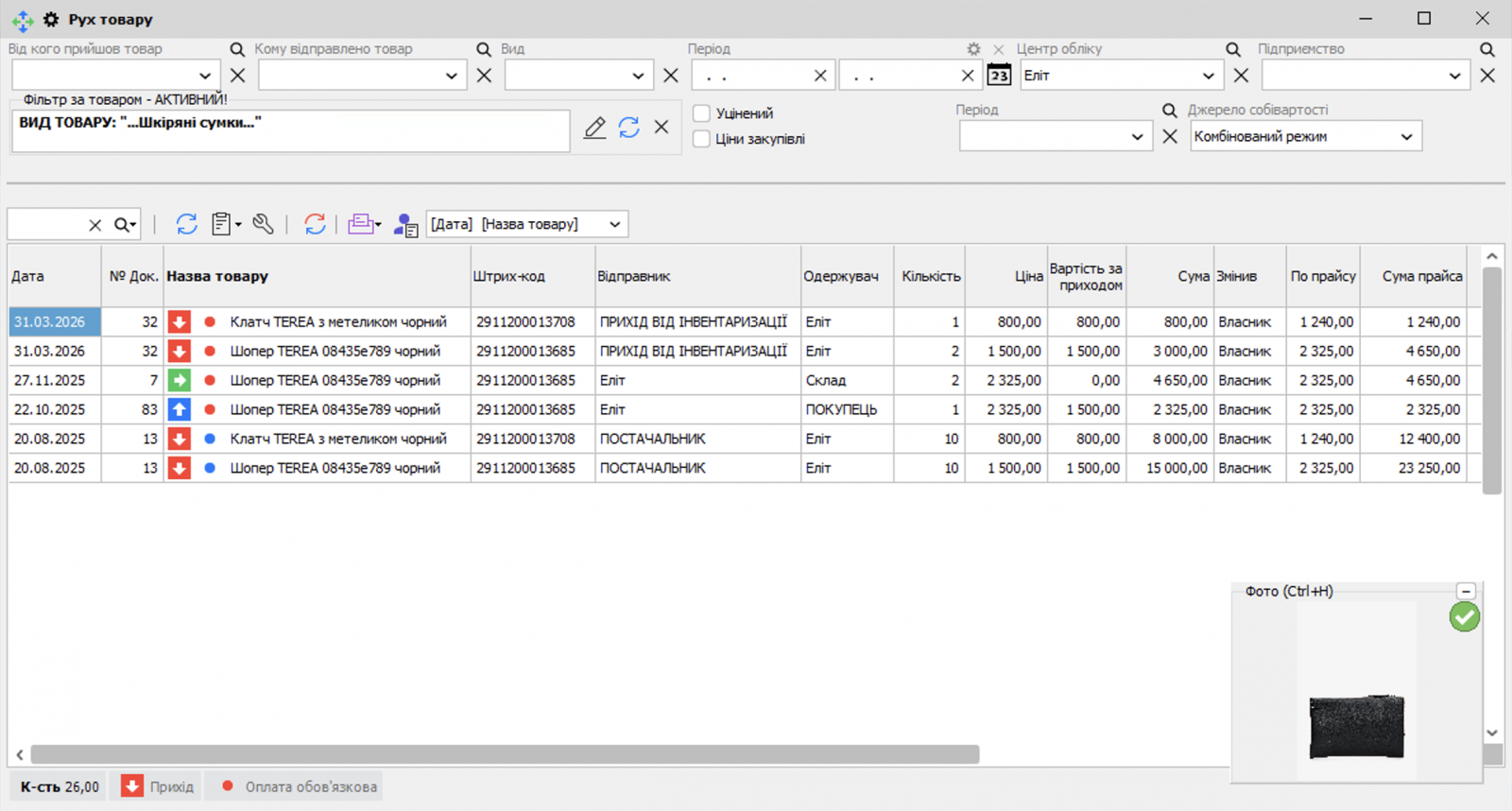
Task: Click the gear icon above period fields
Action: coord(973,49)
